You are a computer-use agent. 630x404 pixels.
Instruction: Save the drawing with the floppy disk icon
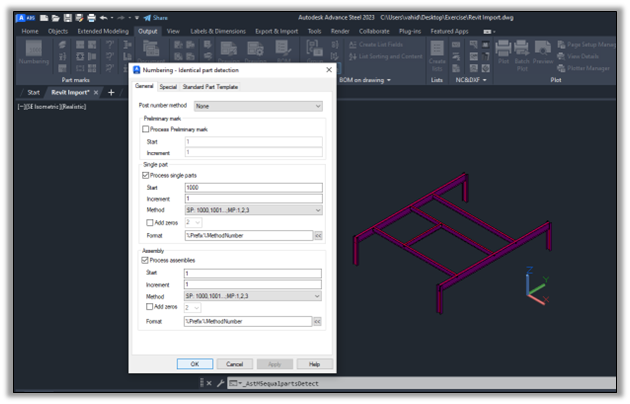coord(68,18)
